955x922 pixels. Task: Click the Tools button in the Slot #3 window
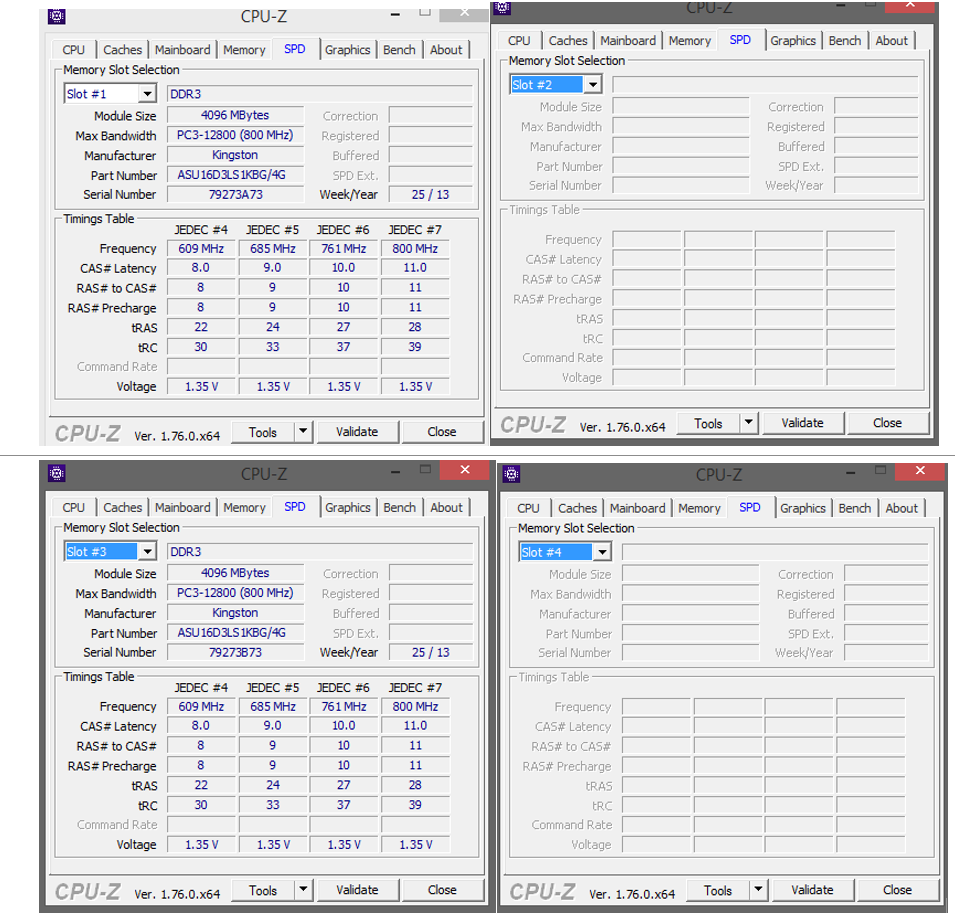point(263,890)
